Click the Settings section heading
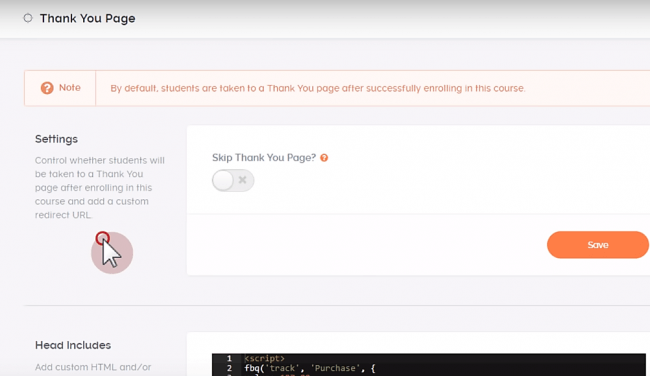Screen dimensions: 650x376 click(56, 139)
